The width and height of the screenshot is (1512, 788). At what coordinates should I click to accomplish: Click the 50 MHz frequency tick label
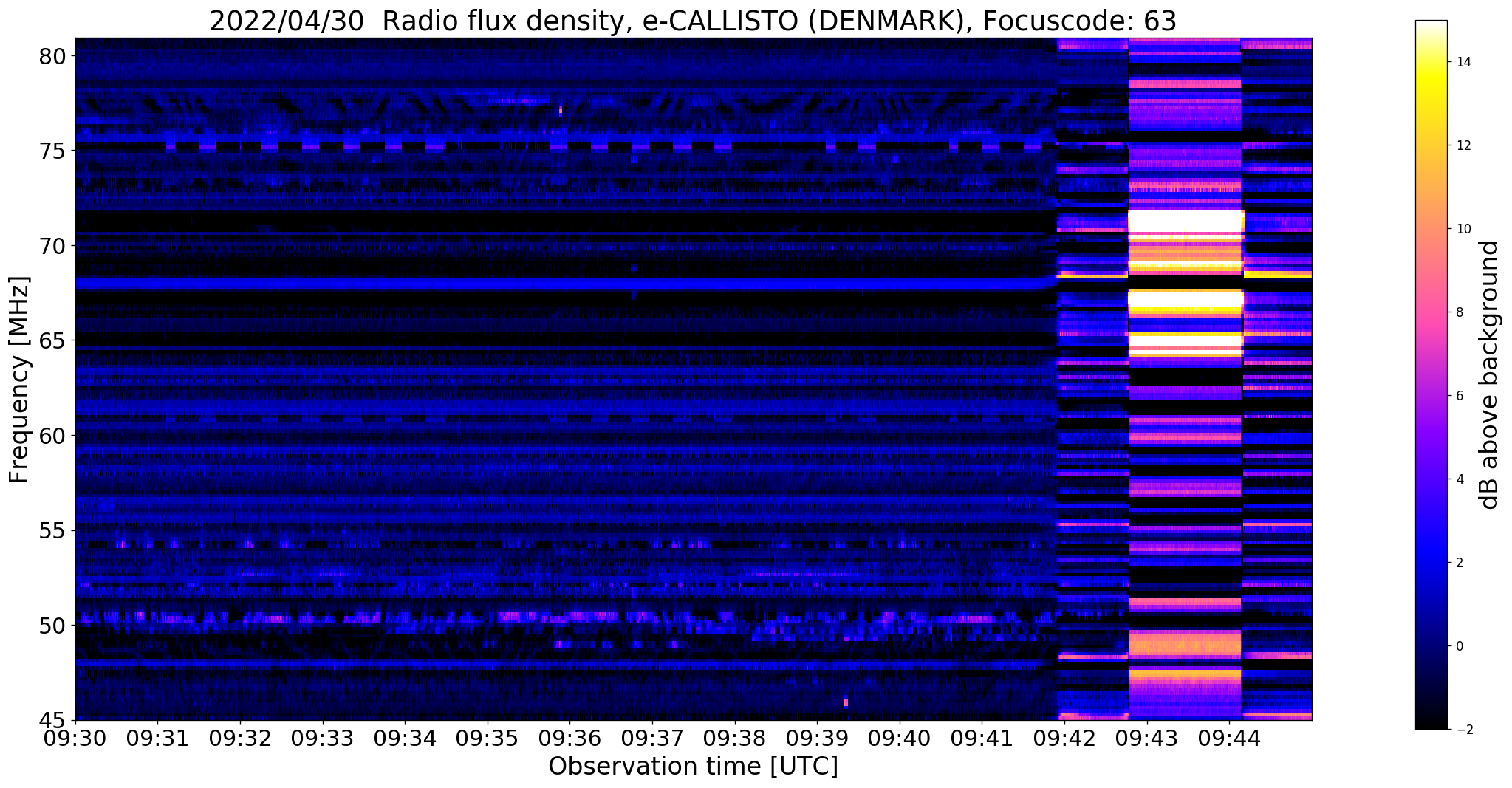click(x=52, y=626)
